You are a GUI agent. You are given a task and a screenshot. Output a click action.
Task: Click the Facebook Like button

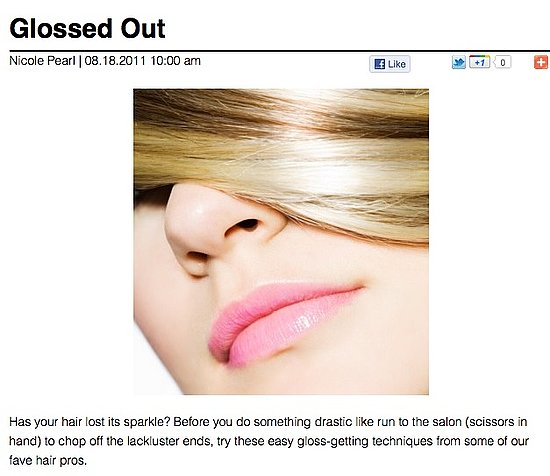[390, 64]
